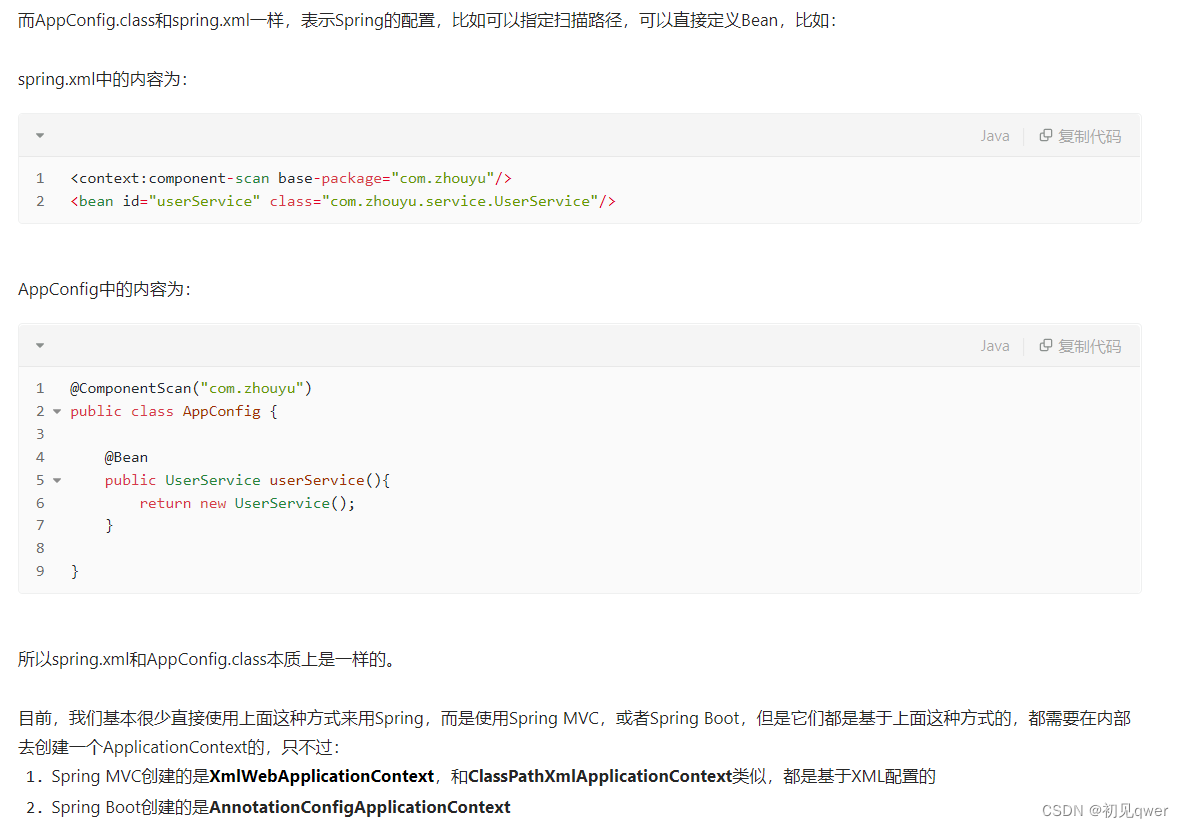This screenshot has height=828, width=1184.
Task: Fold the userService() method line arrow
Action: pyautogui.click(x=57, y=480)
